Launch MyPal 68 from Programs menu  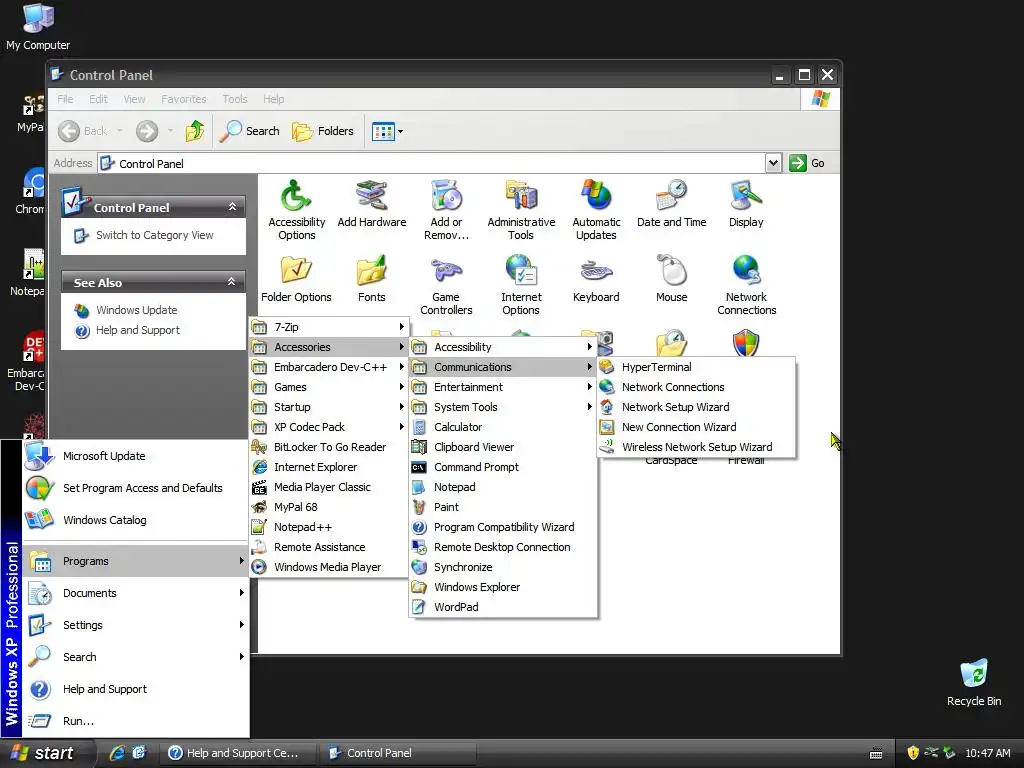tap(328, 507)
